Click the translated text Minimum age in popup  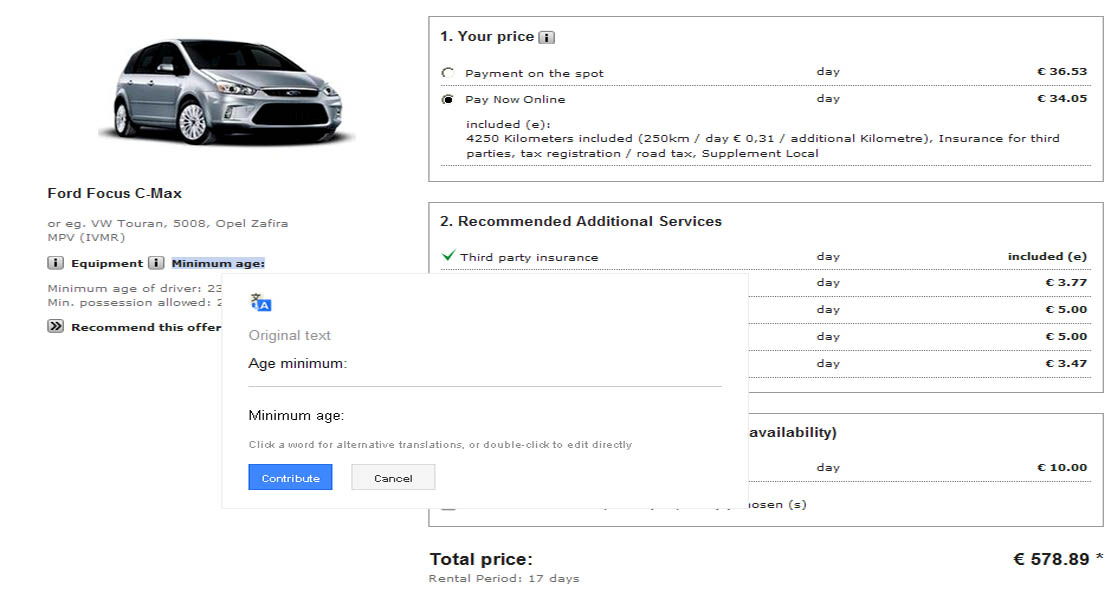296,416
